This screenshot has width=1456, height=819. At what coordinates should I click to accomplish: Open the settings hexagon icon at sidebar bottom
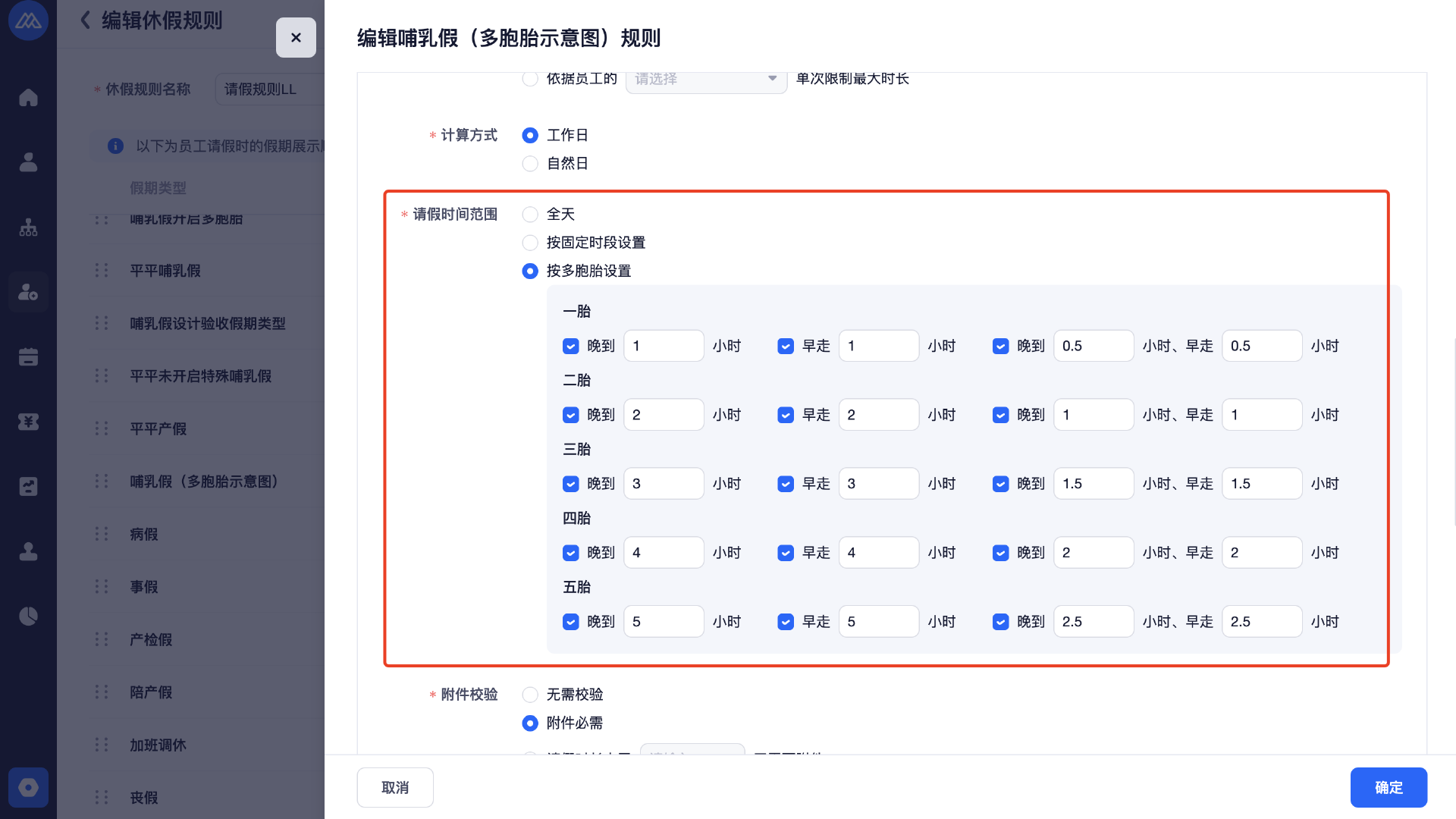(28, 788)
